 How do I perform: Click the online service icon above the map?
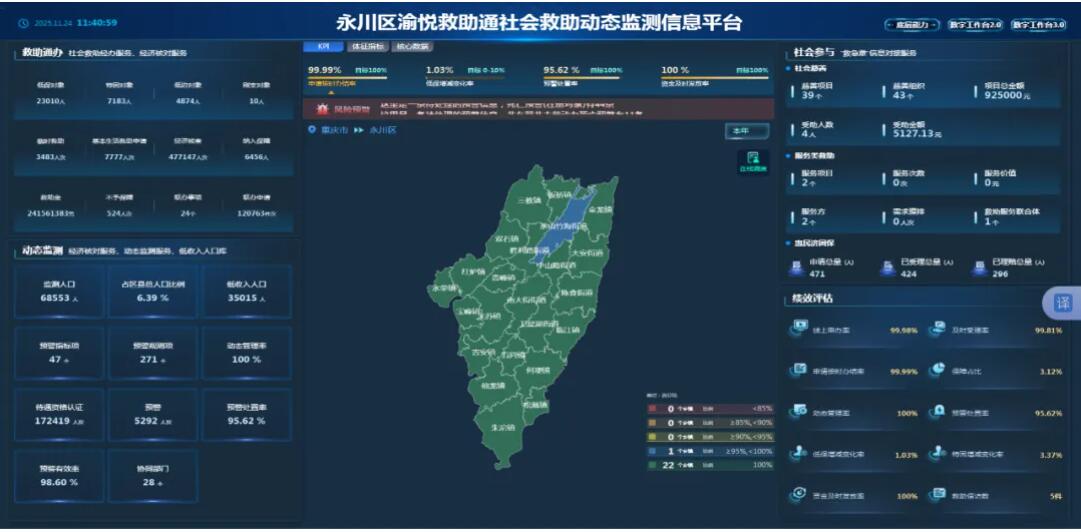[752, 161]
